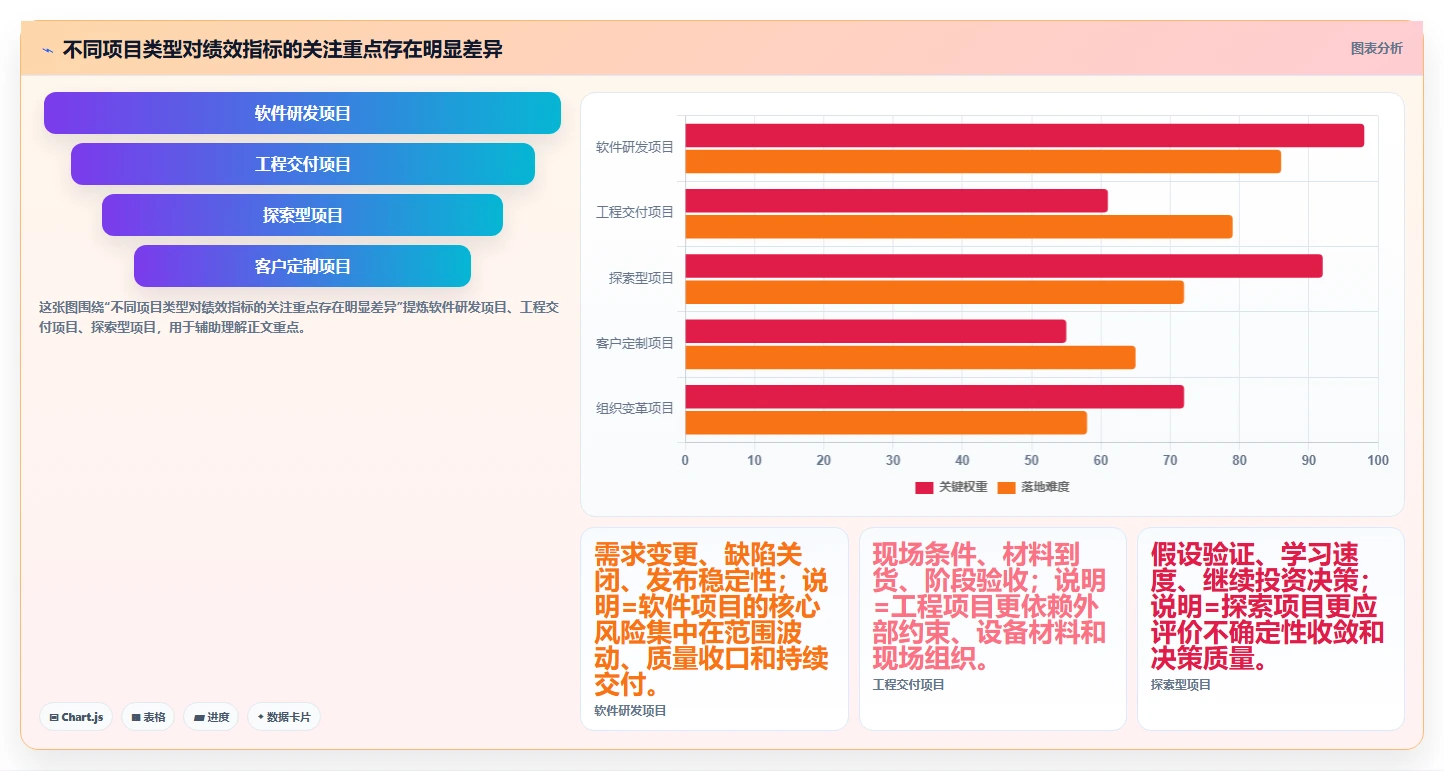Click the icon beside the slide title
The image size is (1444, 771).
coord(48,49)
